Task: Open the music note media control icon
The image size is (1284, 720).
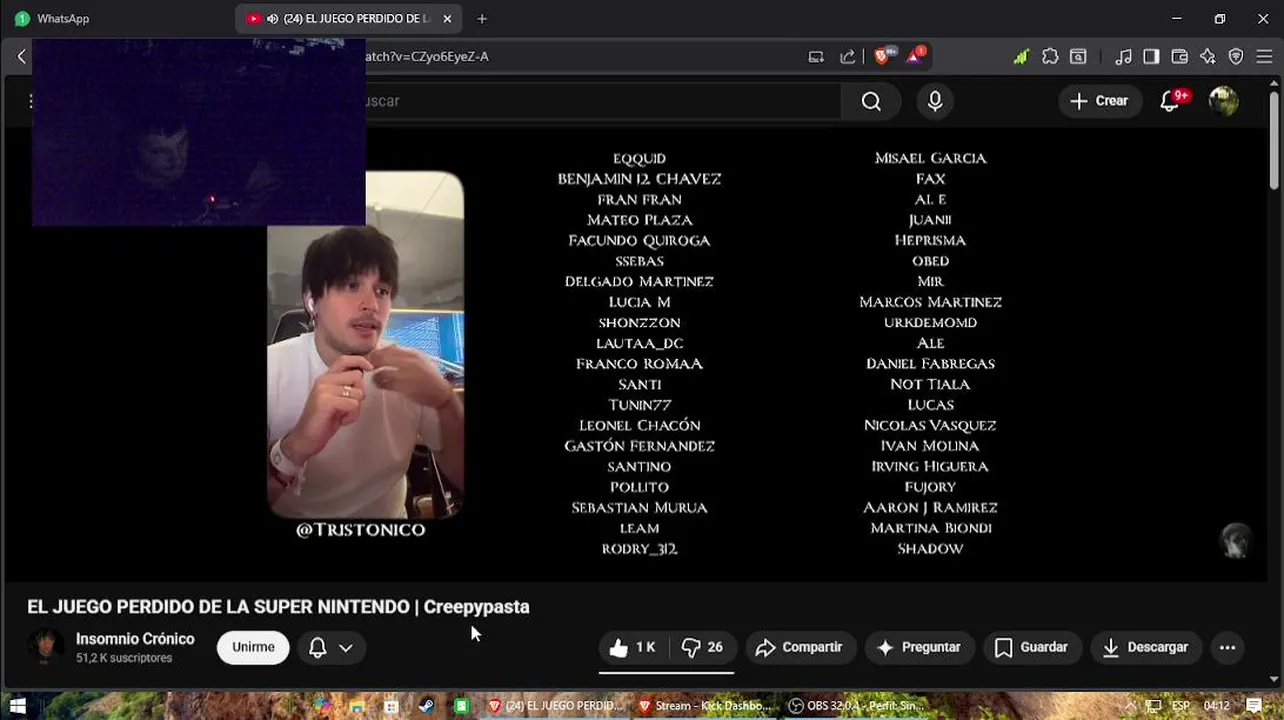Action: pos(1123,57)
